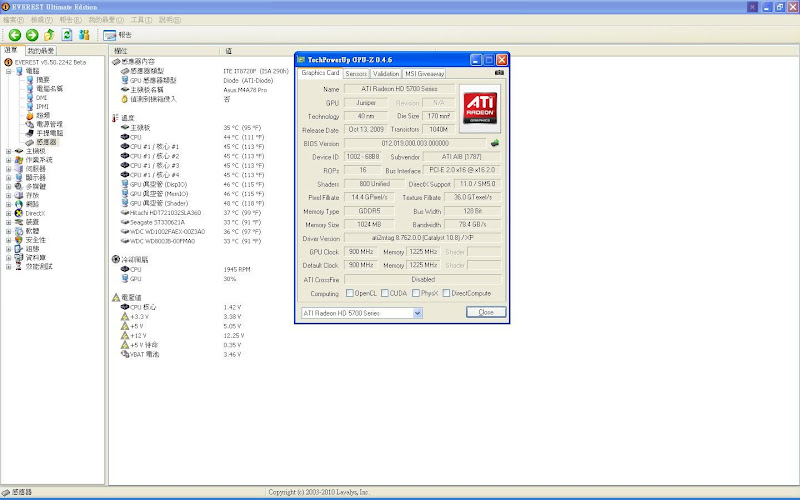The width and height of the screenshot is (800, 500).
Task: Close GPU-Z with the Close button
Action: coord(486,312)
